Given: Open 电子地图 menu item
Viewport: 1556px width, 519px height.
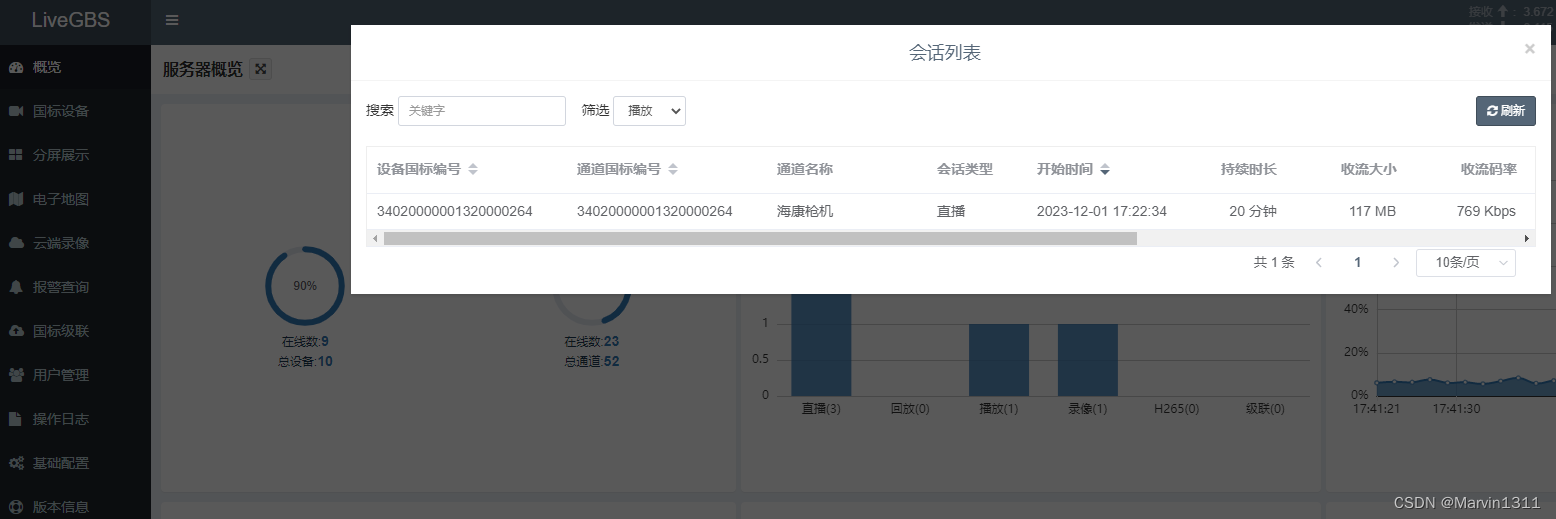Looking at the screenshot, I should (x=75, y=199).
